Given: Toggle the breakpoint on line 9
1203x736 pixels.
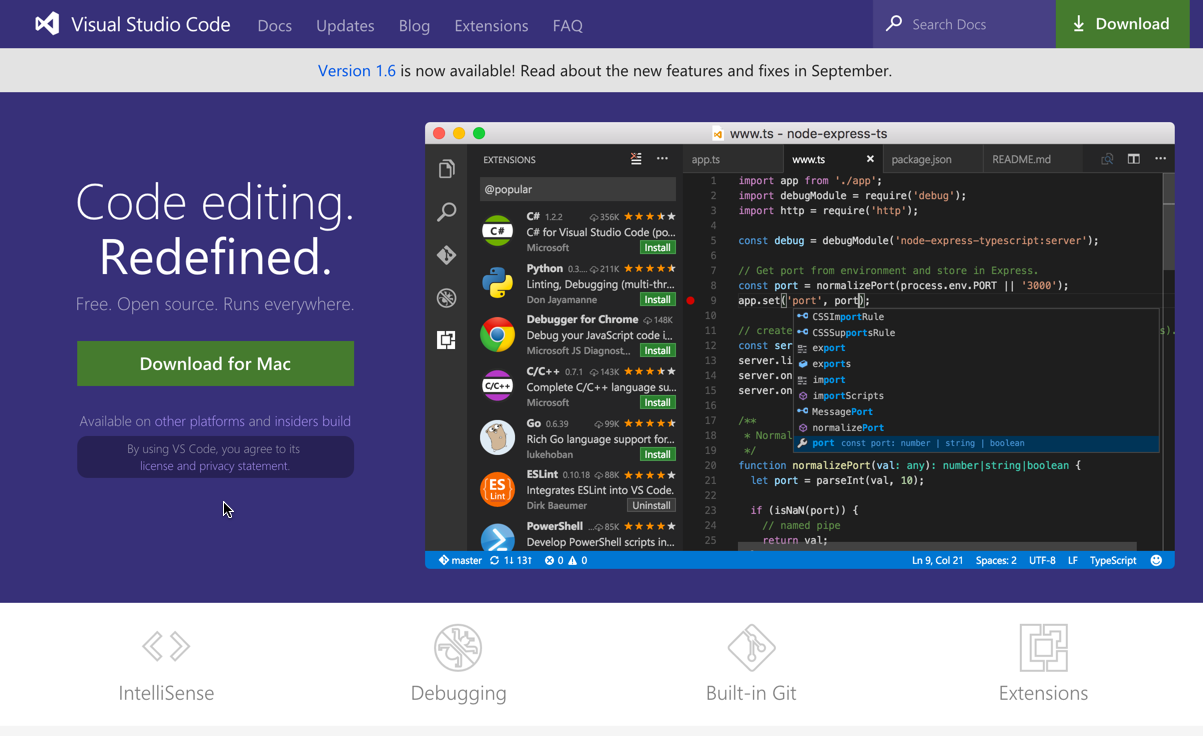Looking at the screenshot, I should [x=690, y=300].
